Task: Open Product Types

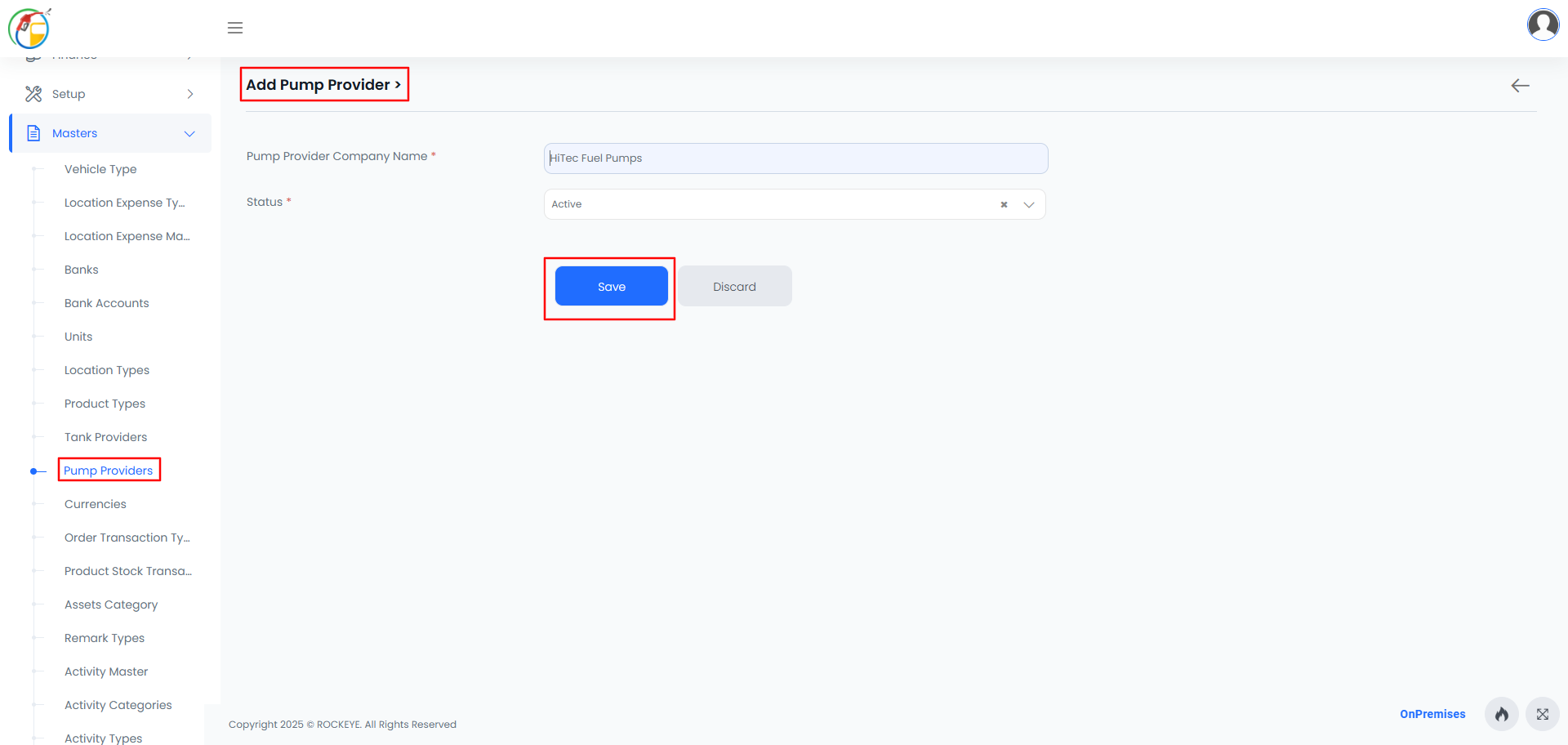Action: pyautogui.click(x=105, y=404)
